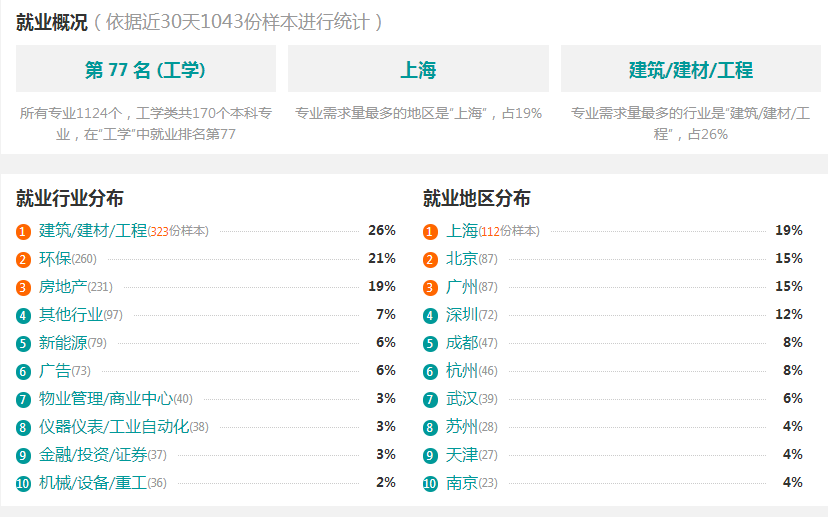The image size is (828, 517).
Task: Open the 机械/设备/重工 industry link
Action: pos(93,483)
